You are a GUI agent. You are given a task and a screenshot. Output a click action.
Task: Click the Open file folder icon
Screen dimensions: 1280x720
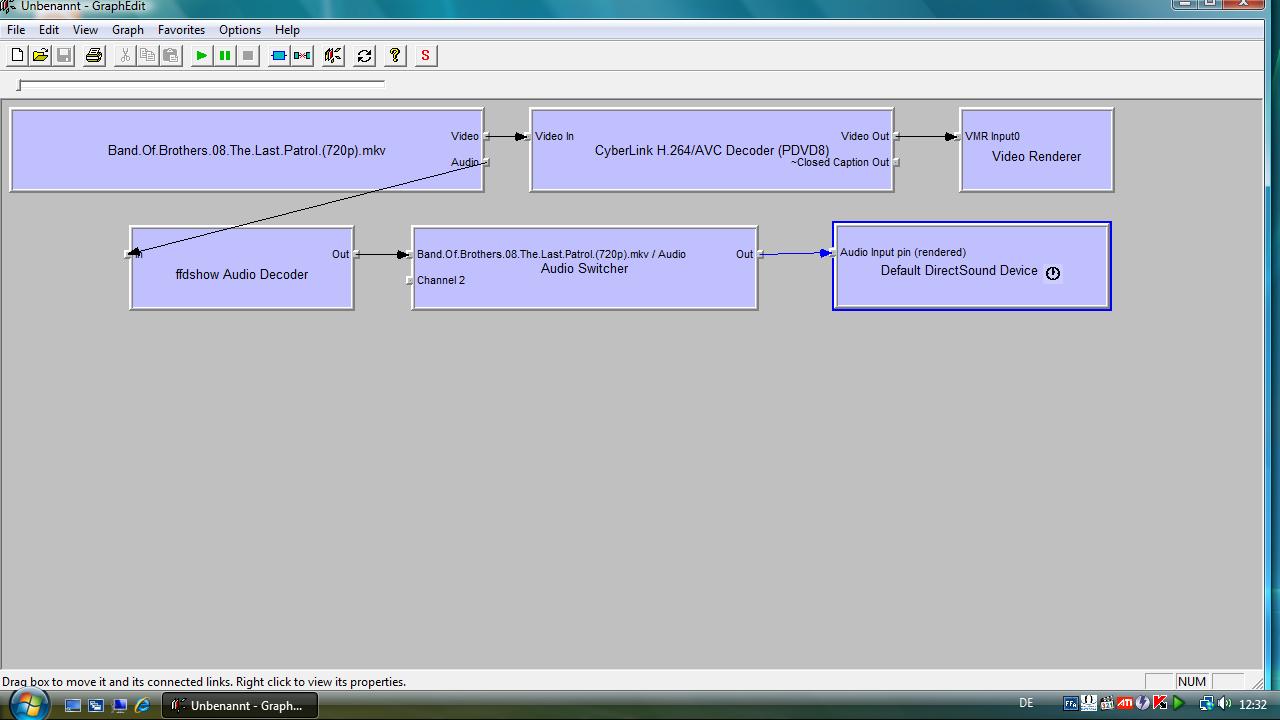(40, 56)
